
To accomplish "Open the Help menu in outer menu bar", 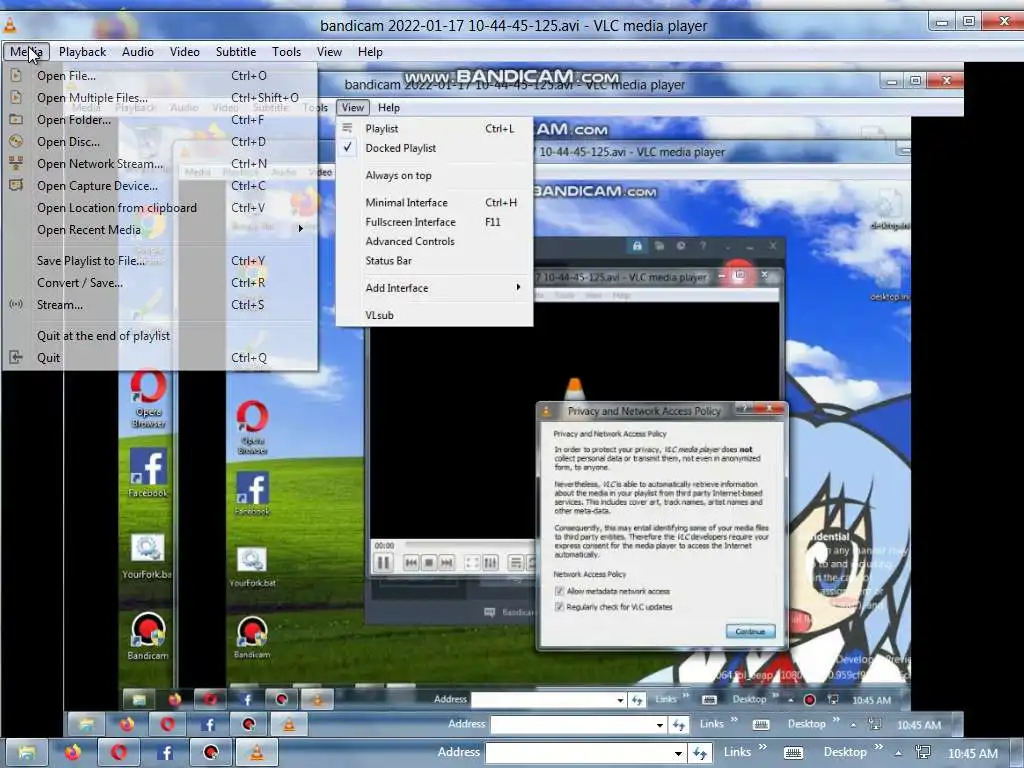I will pyautogui.click(x=370, y=52).
